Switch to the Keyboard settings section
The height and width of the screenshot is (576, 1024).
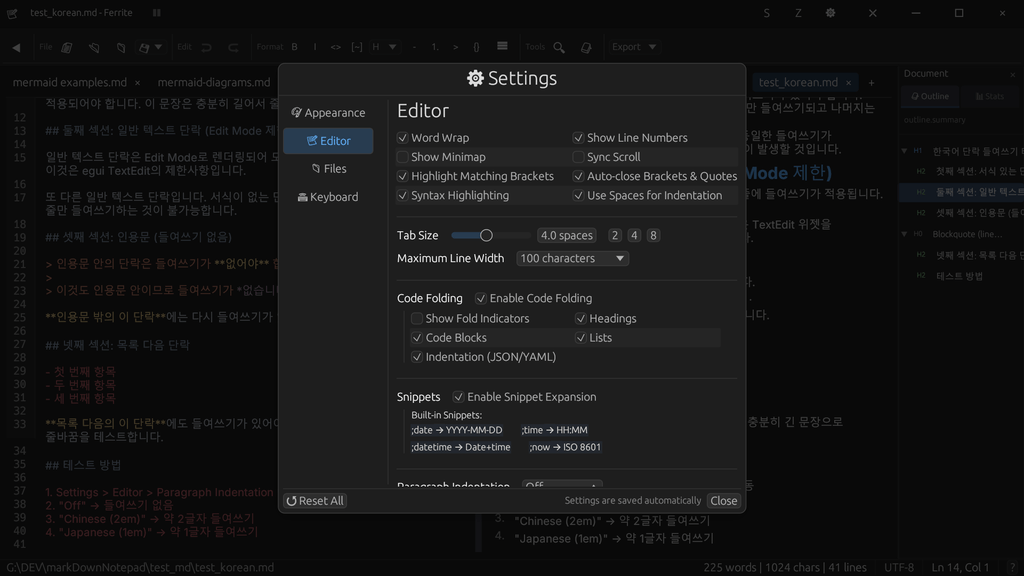pos(328,197)
